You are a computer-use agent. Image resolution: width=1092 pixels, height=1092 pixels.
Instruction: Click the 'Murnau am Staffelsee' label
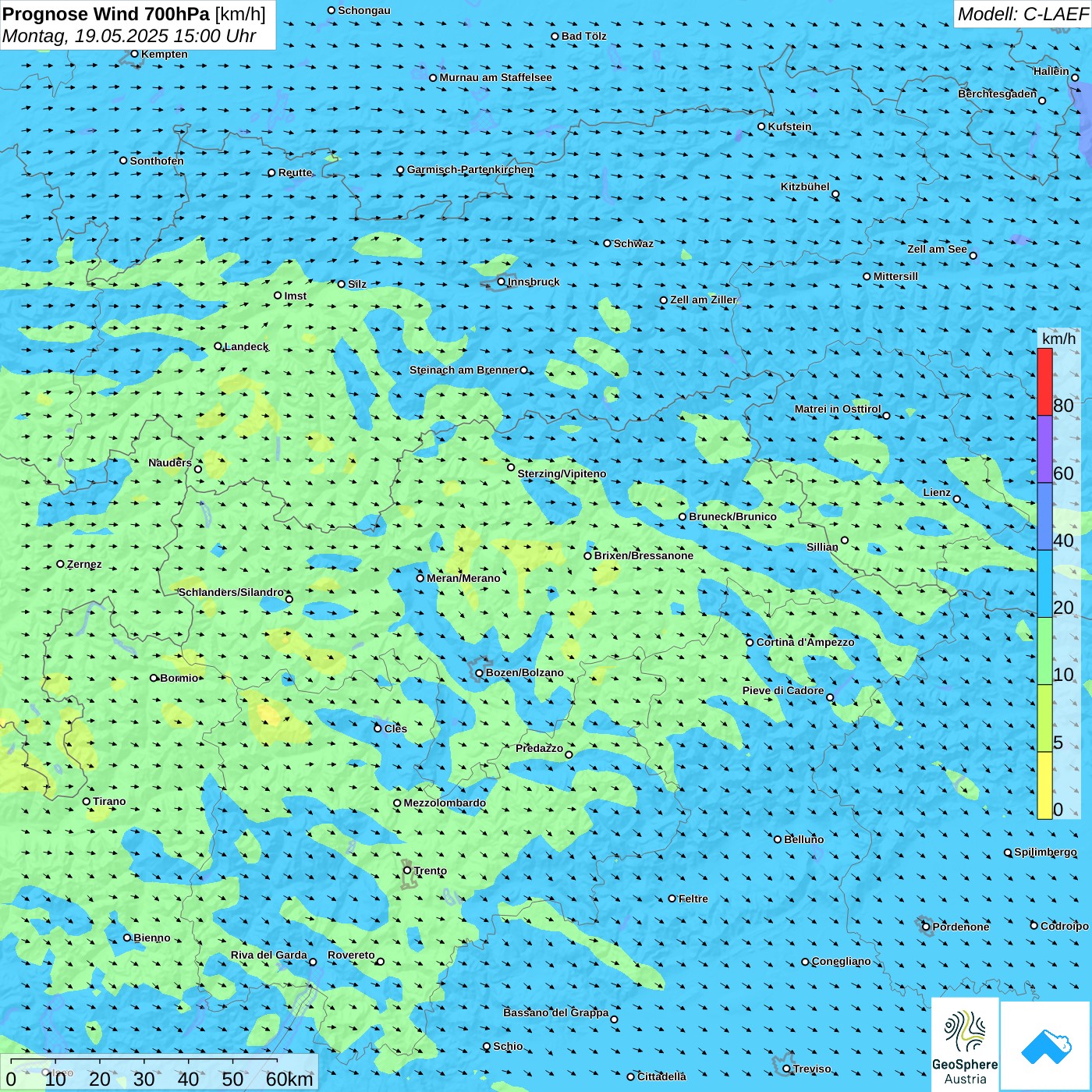(x=495, y=77)
